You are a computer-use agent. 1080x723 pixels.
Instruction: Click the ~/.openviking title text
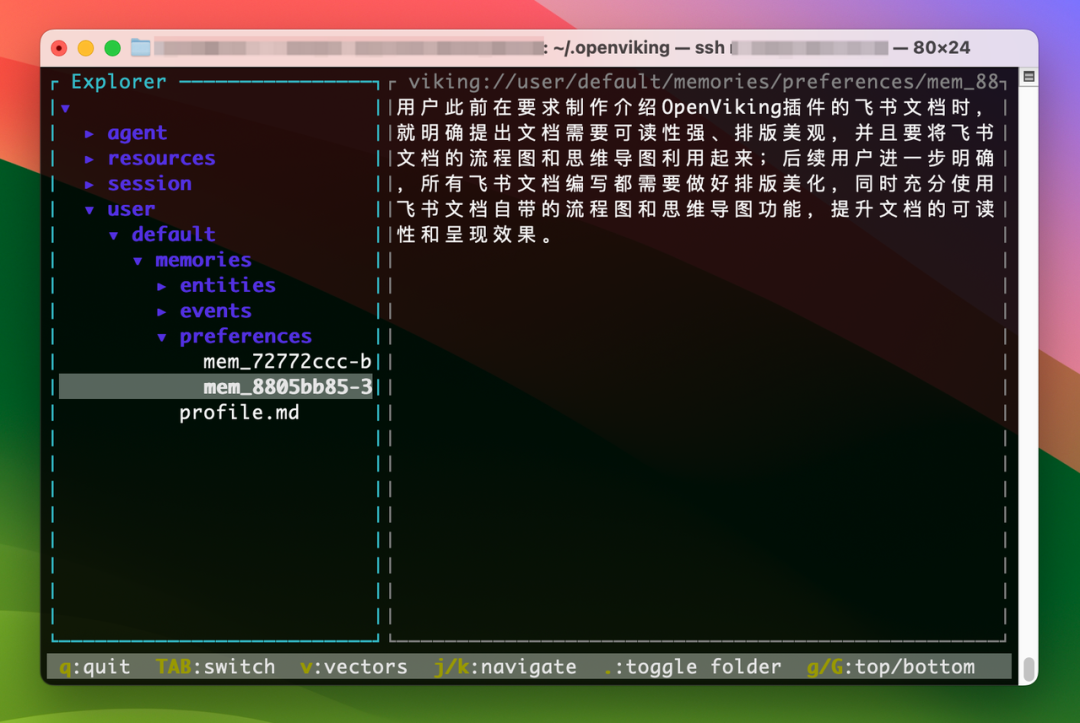[x=611, y=48]
